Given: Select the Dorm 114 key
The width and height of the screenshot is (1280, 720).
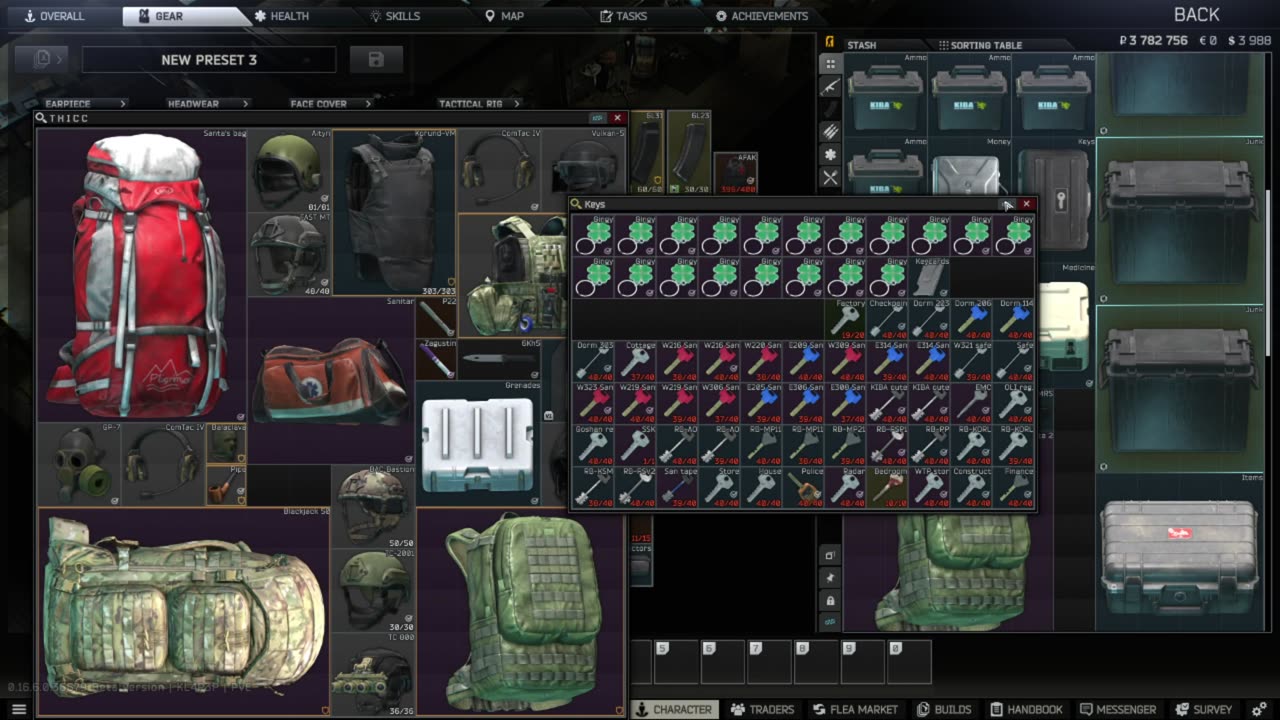Looking at the screenshot, I should [x=1013, y=319].
